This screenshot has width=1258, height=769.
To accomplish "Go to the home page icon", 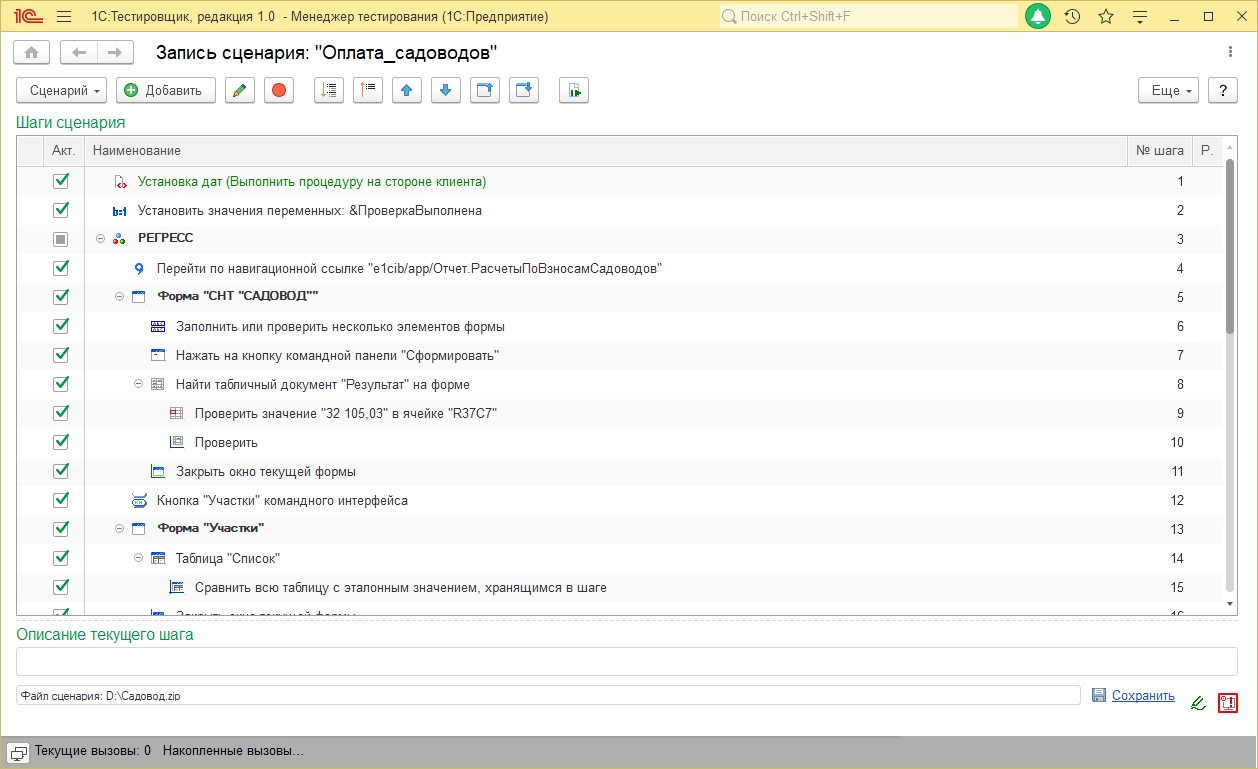I will coord(32,52).
